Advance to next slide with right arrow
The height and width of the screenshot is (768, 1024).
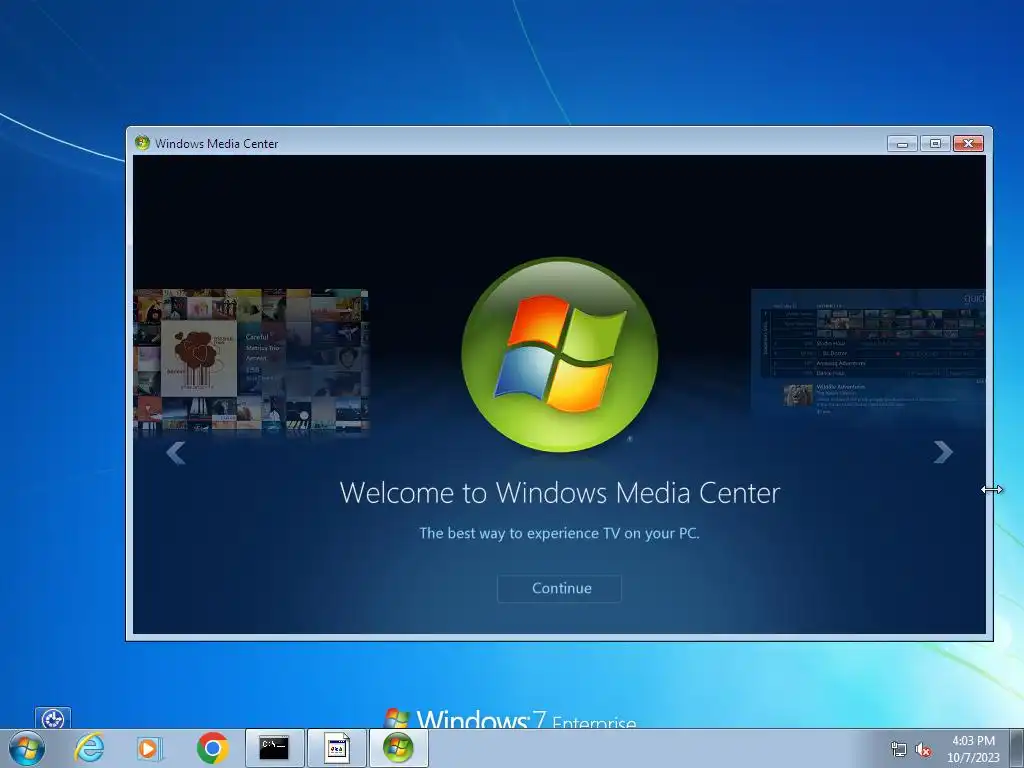point(943,452)
